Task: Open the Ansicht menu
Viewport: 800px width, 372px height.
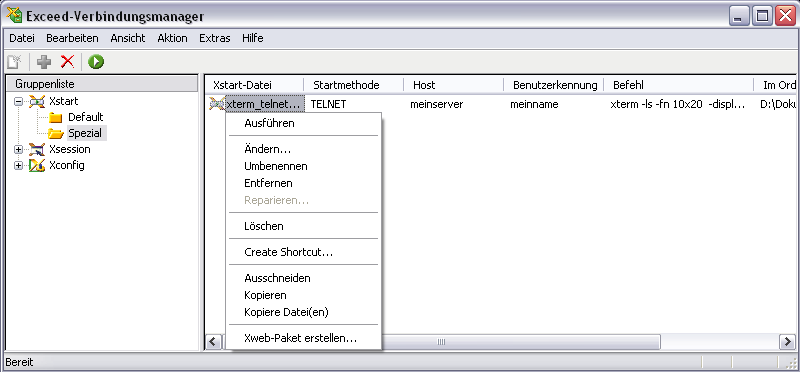Action: [128, 38]
